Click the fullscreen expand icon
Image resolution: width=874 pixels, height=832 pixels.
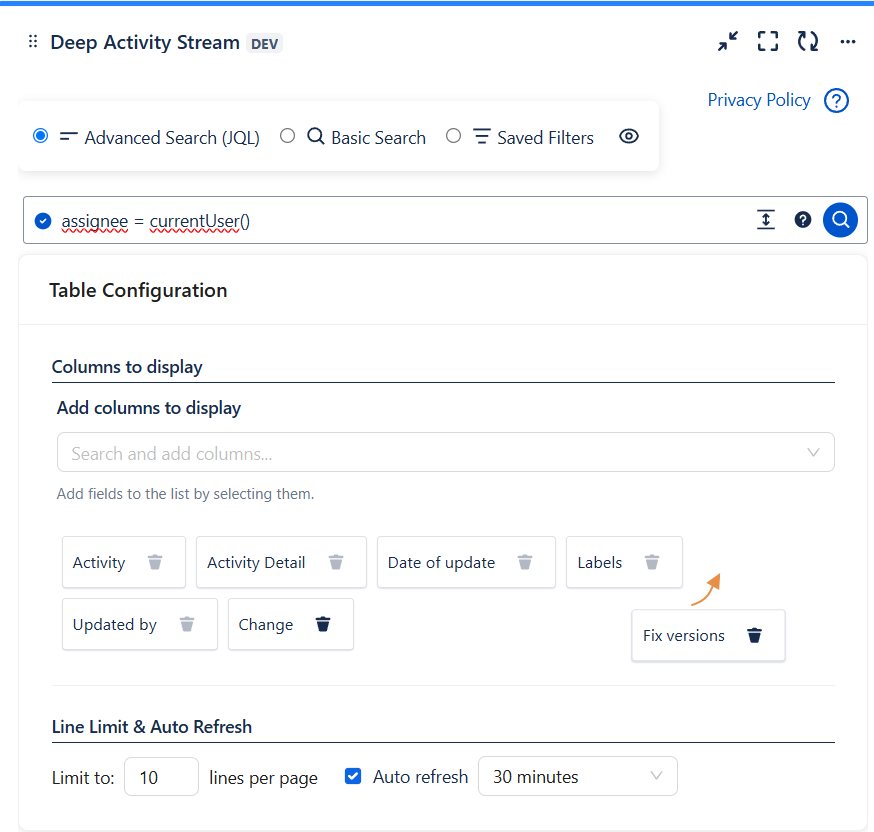767,41
